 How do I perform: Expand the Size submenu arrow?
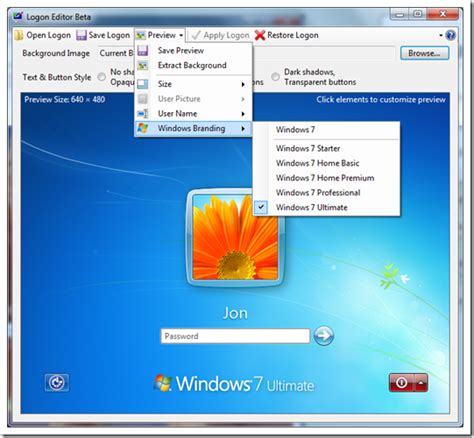coord(243,84)
